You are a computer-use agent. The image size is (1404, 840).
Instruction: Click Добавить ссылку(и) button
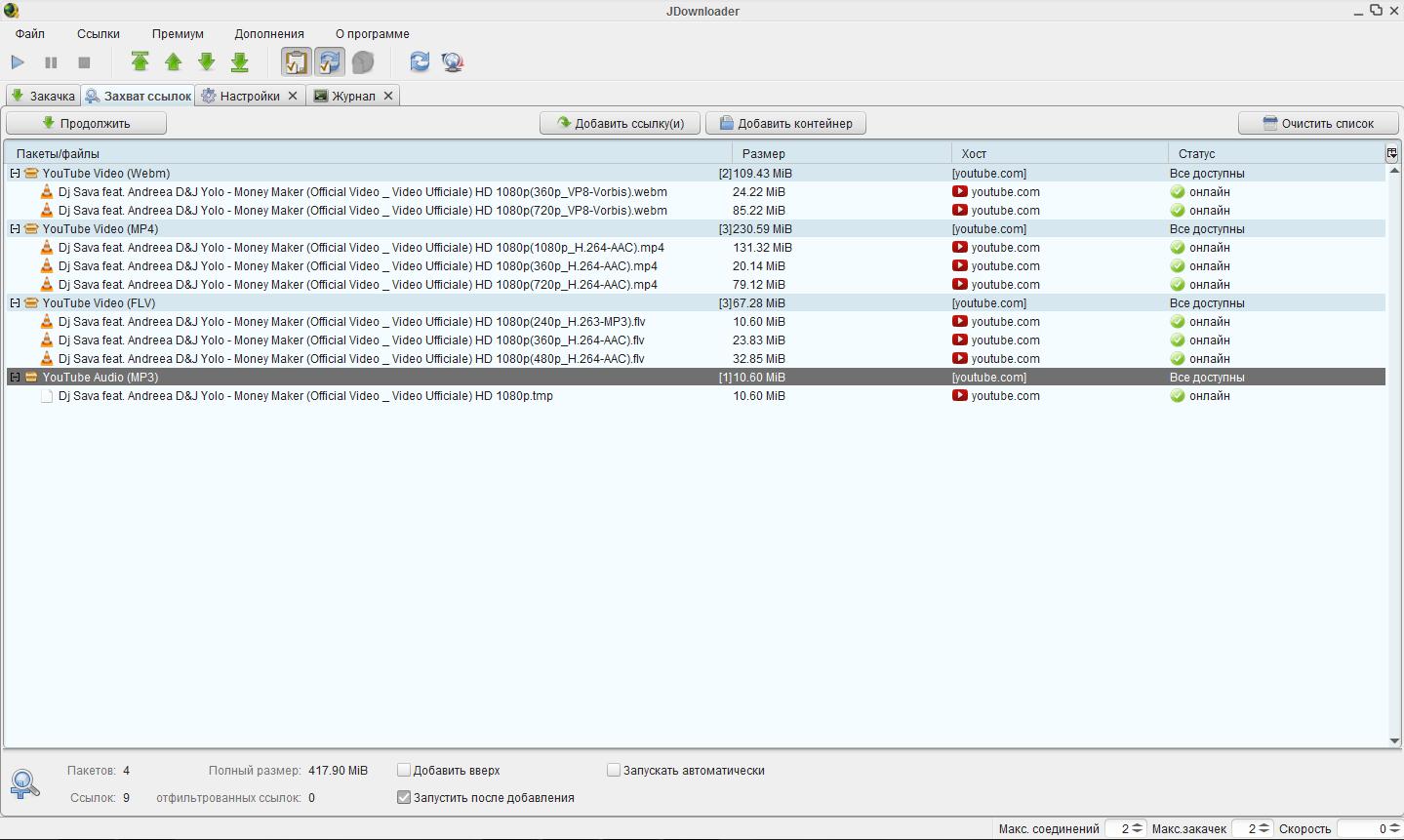621,123
